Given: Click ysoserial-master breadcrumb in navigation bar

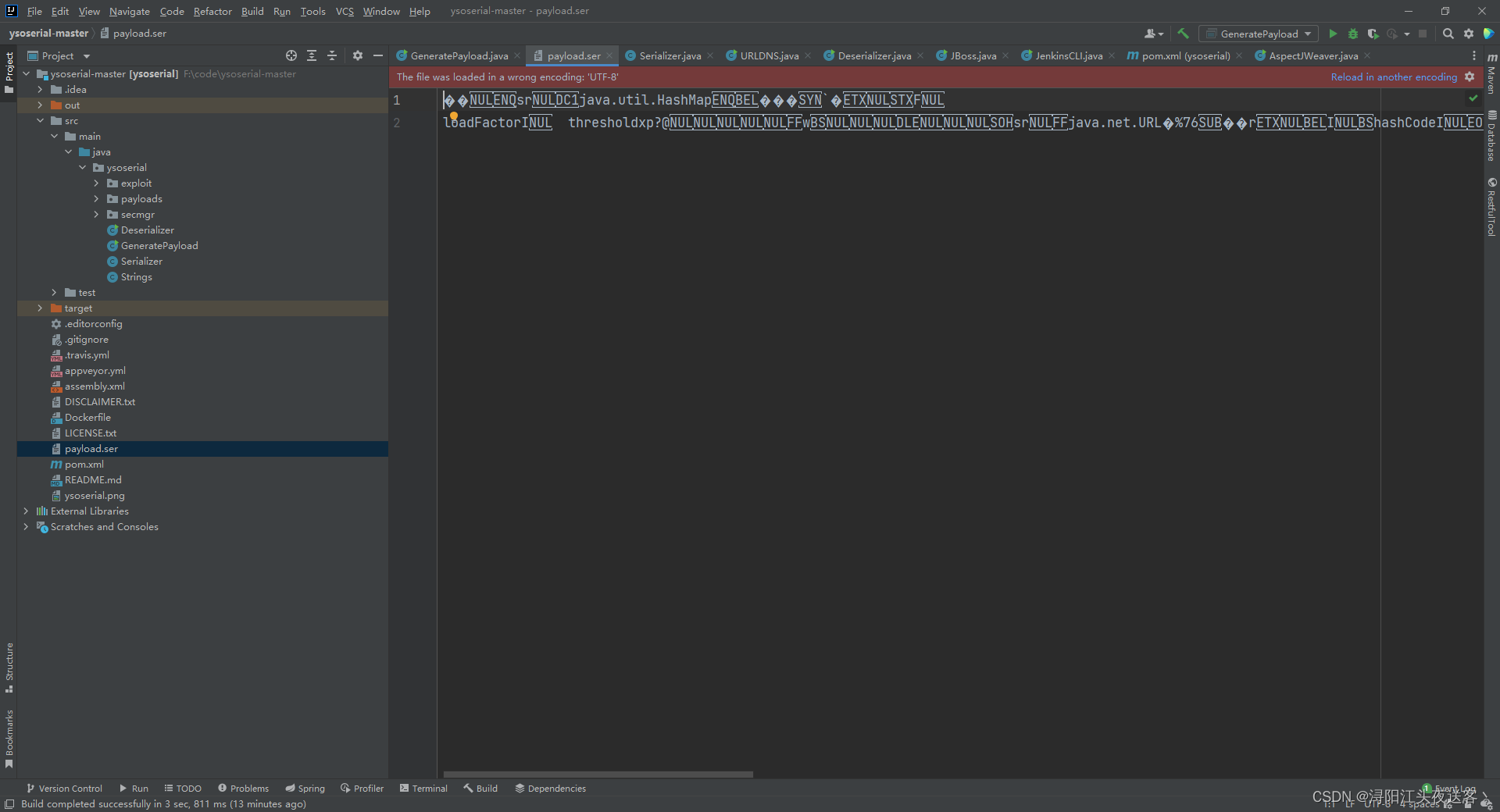Looking at the screenshot, I should [48, 34].
